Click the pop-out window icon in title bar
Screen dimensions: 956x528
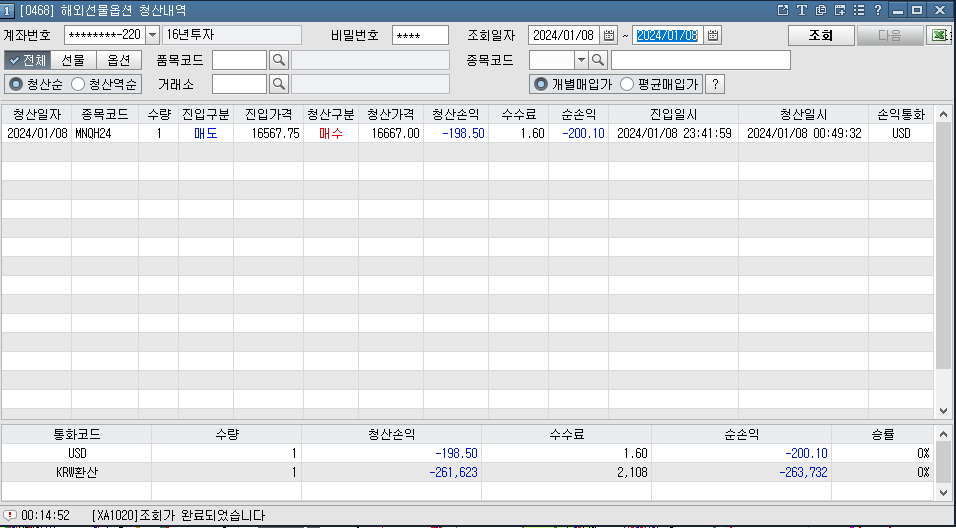(783, 10)
